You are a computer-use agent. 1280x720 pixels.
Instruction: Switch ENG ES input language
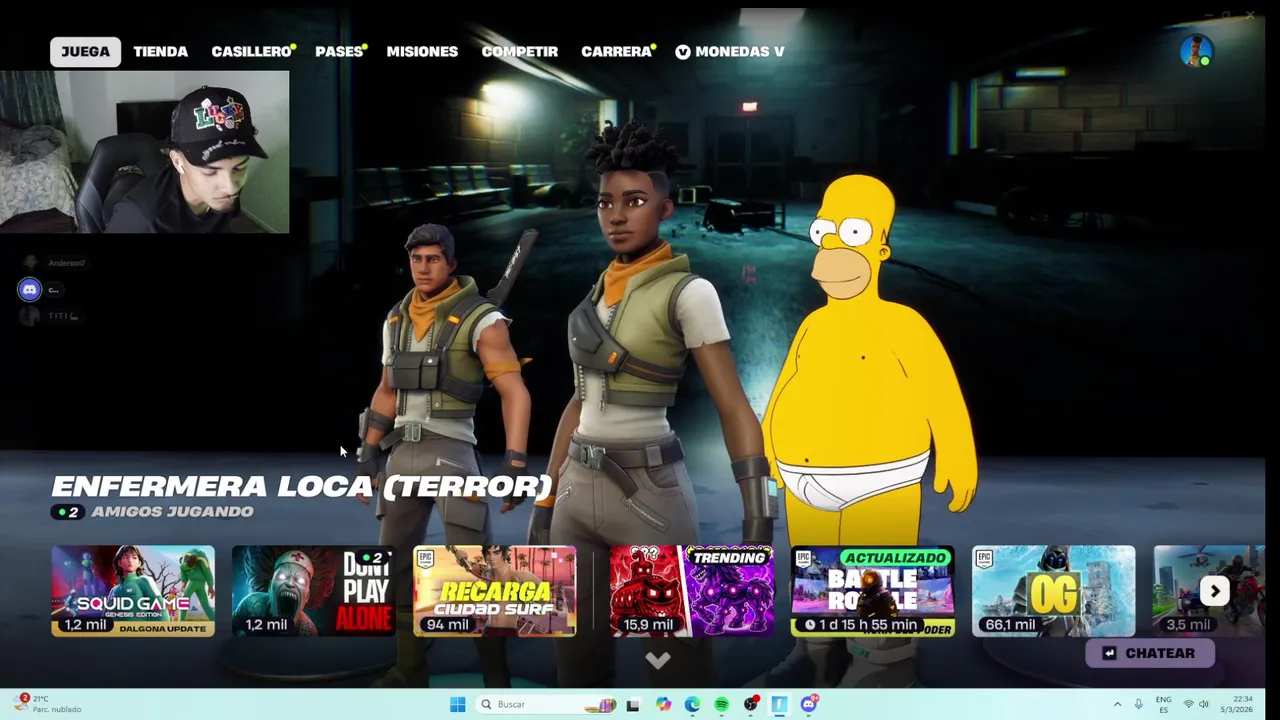click(1163, 704)
